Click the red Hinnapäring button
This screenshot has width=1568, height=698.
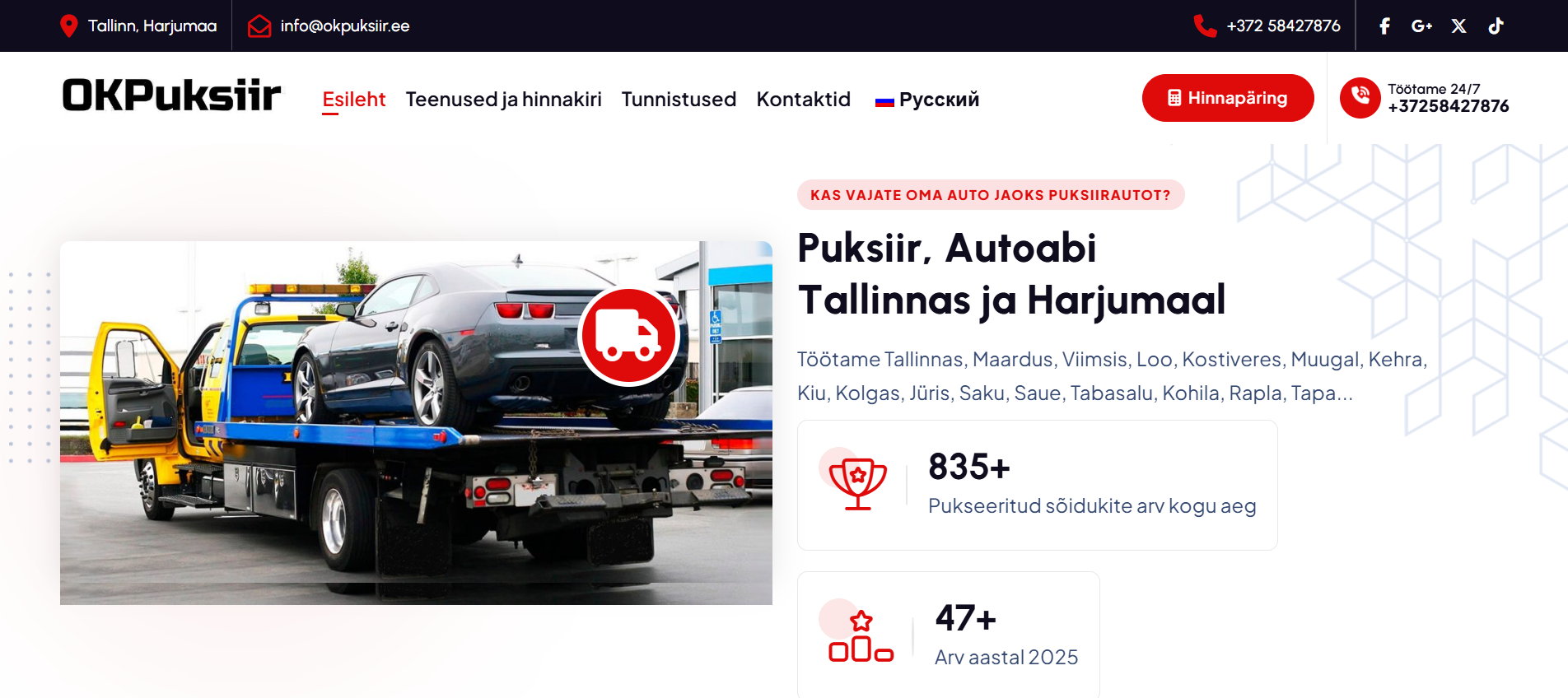tap(1228, 98)
